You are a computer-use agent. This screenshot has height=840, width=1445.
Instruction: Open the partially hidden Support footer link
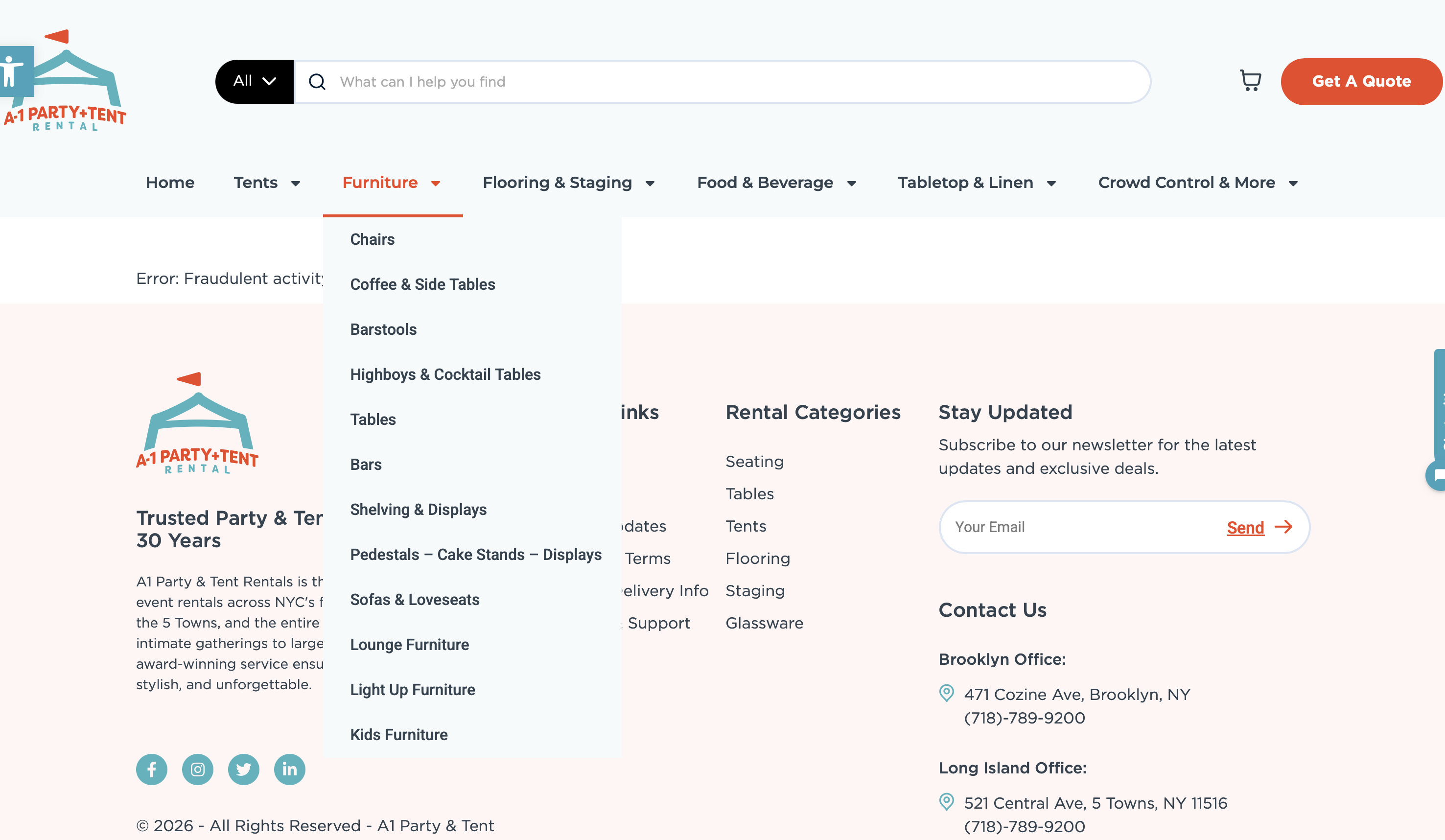(x=656, y=623)
